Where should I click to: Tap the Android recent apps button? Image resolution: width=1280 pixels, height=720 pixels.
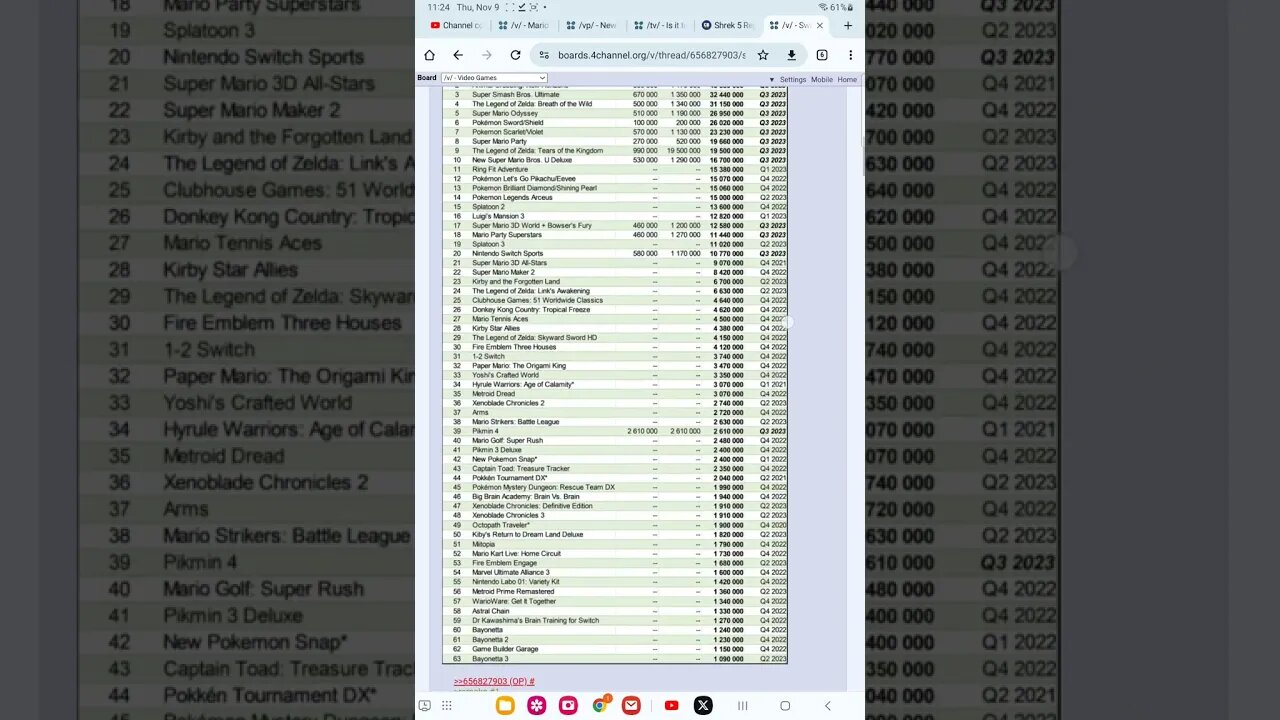[x=742, y=705]
